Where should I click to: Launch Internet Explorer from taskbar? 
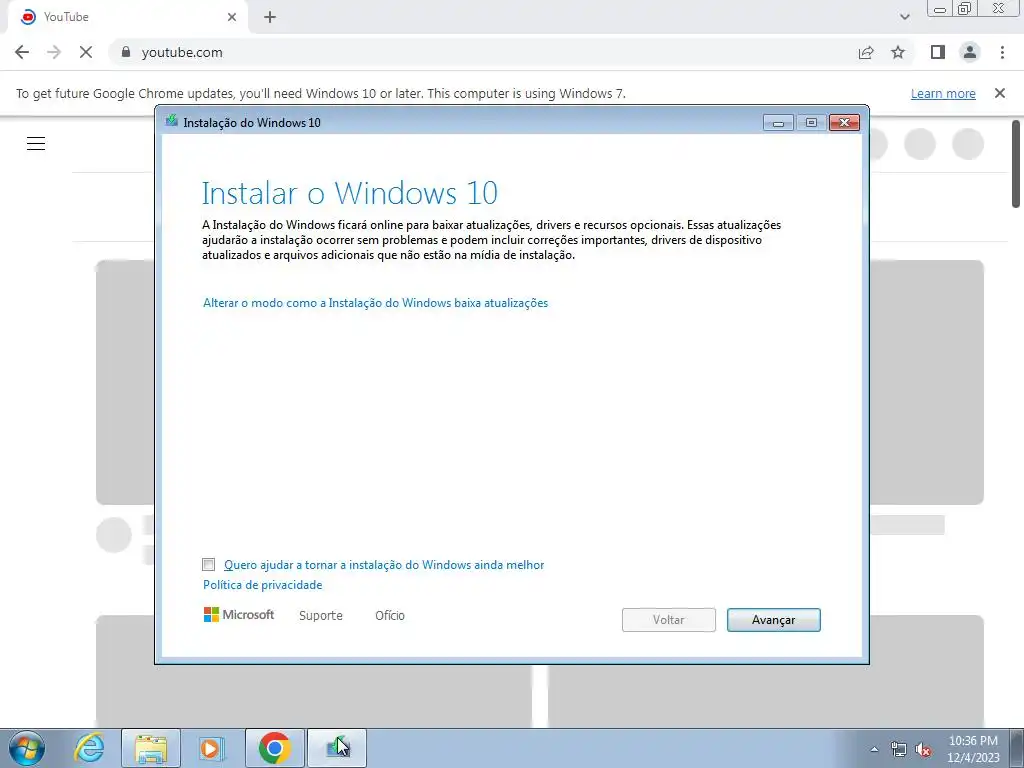coord(89,748)
